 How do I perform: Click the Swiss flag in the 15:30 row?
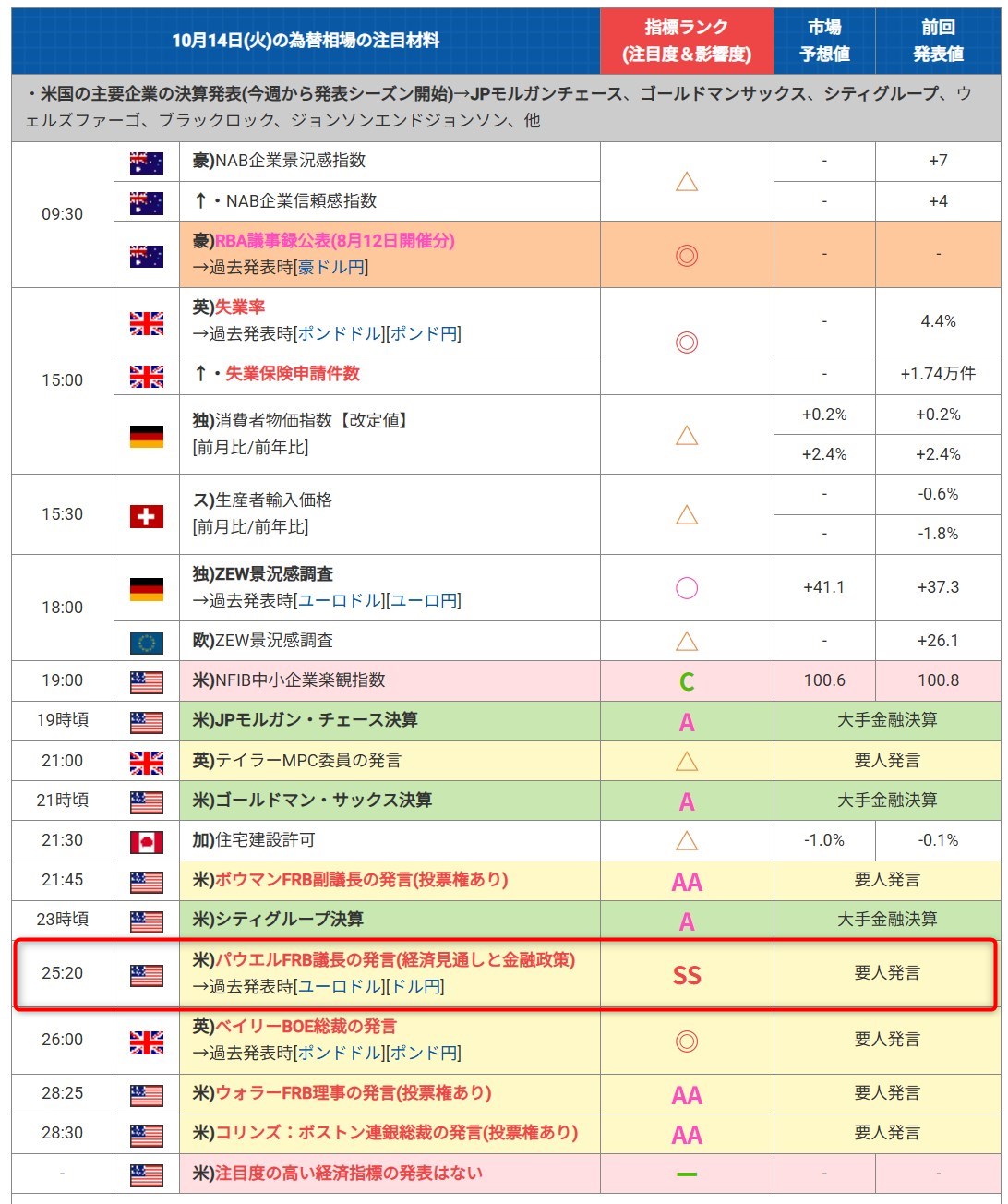tap(146, 516)
